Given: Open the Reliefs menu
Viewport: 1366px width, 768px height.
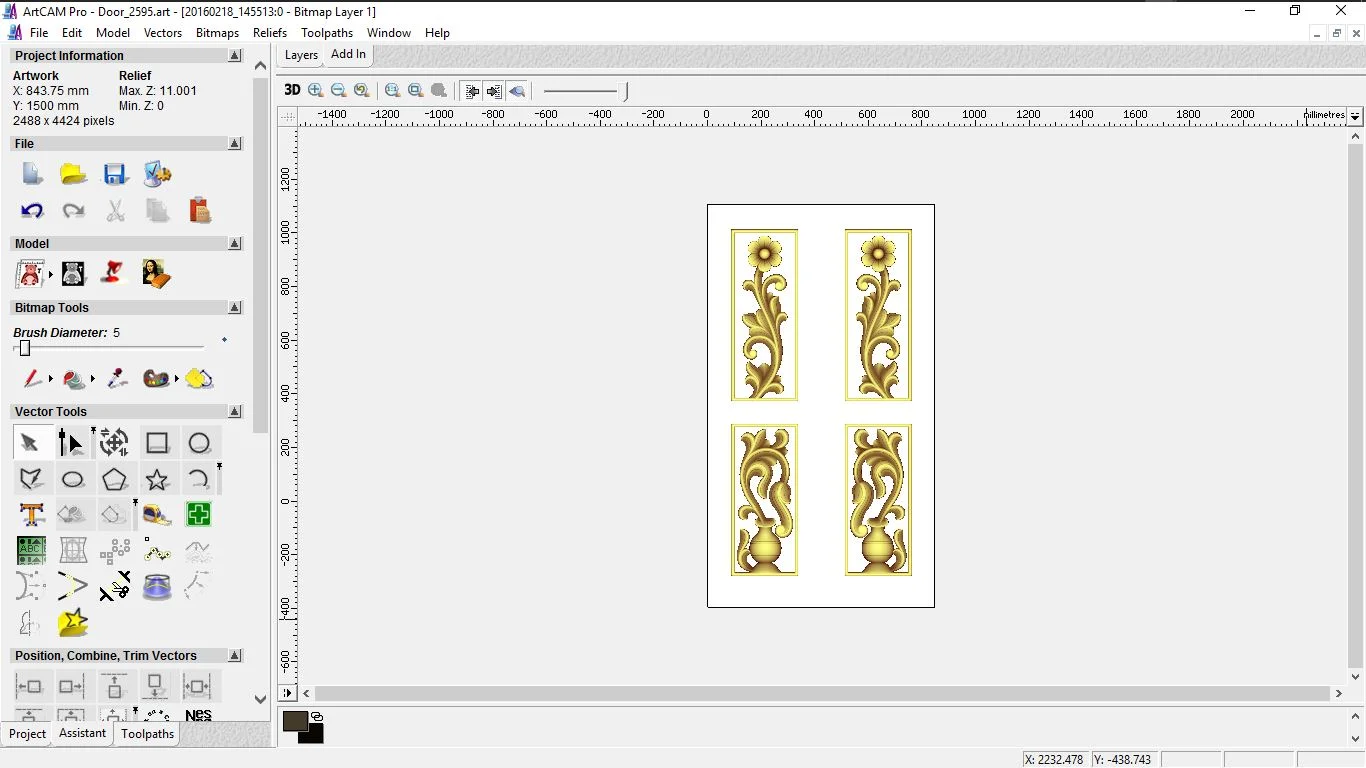Looking at the screenshot, I should [270, 33].
